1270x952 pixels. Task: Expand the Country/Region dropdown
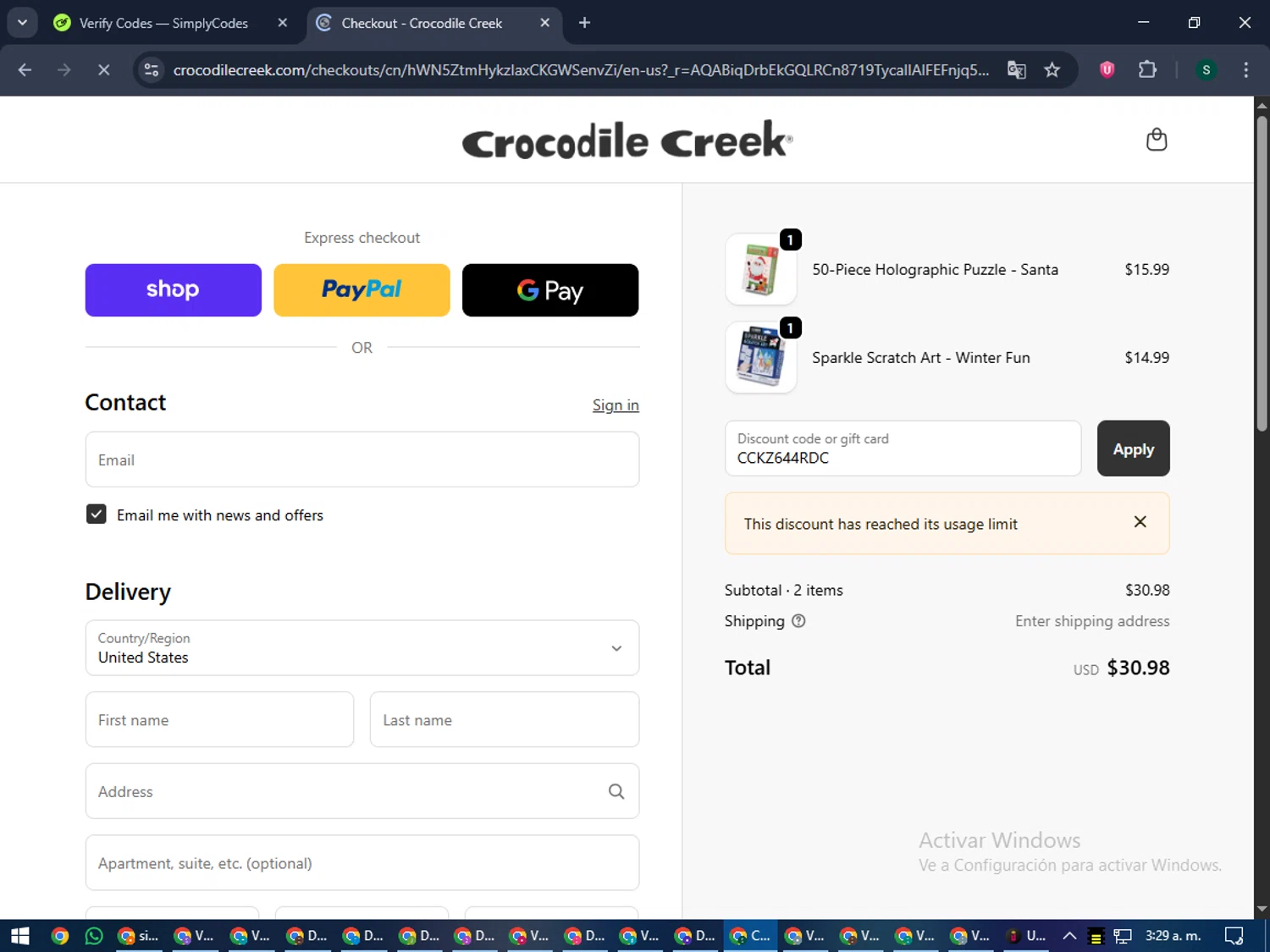click(x=362, y=648)
